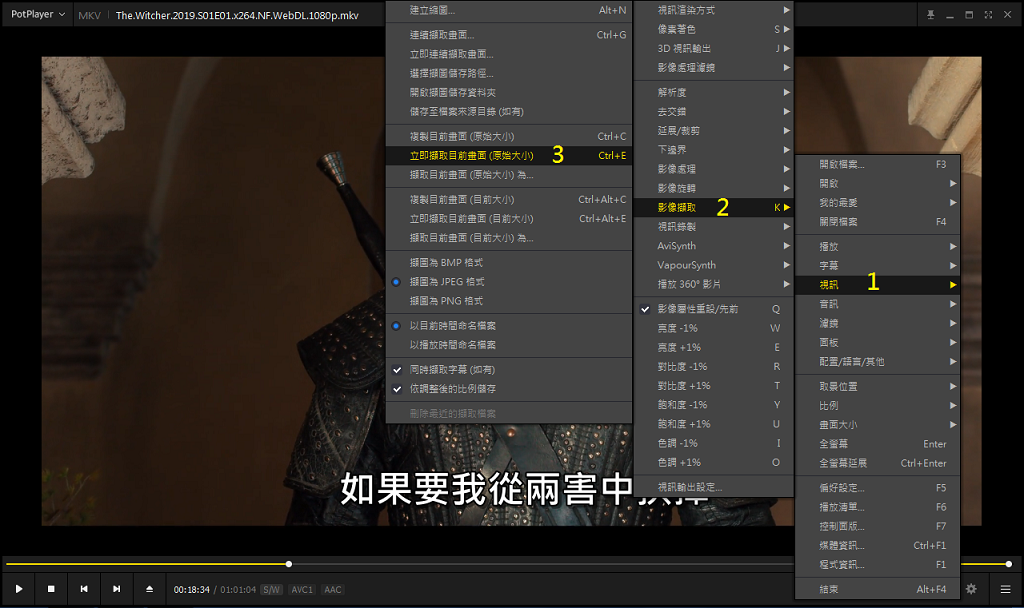This screenshot has height=608, width=1024.
Task: Click the MKV format label in title bar
Action: 89,15
